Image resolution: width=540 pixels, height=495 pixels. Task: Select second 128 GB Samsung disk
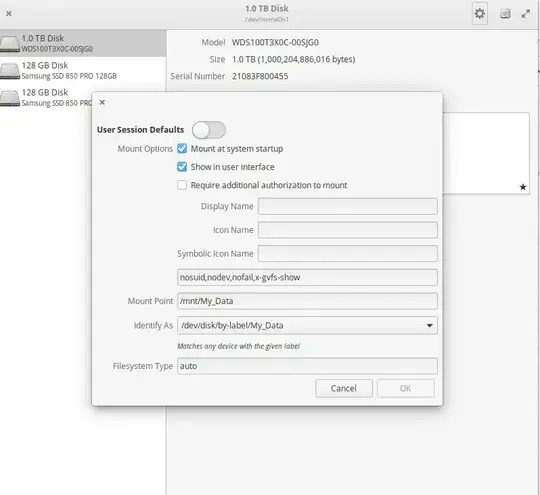pos(46,98)
